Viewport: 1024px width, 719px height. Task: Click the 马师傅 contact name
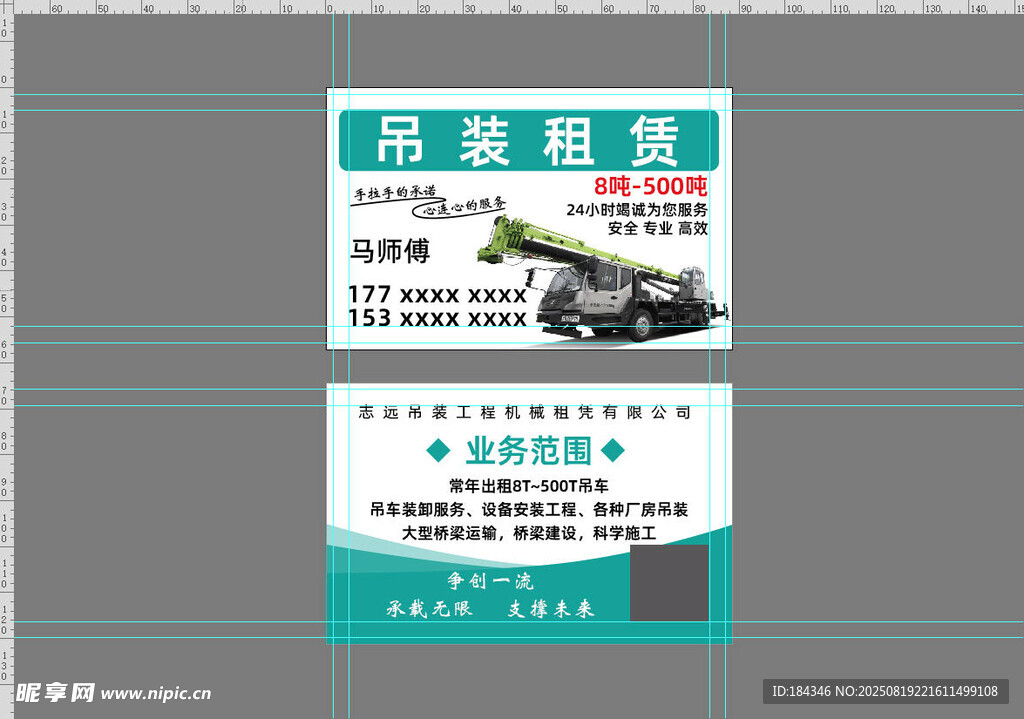[389, 251]
